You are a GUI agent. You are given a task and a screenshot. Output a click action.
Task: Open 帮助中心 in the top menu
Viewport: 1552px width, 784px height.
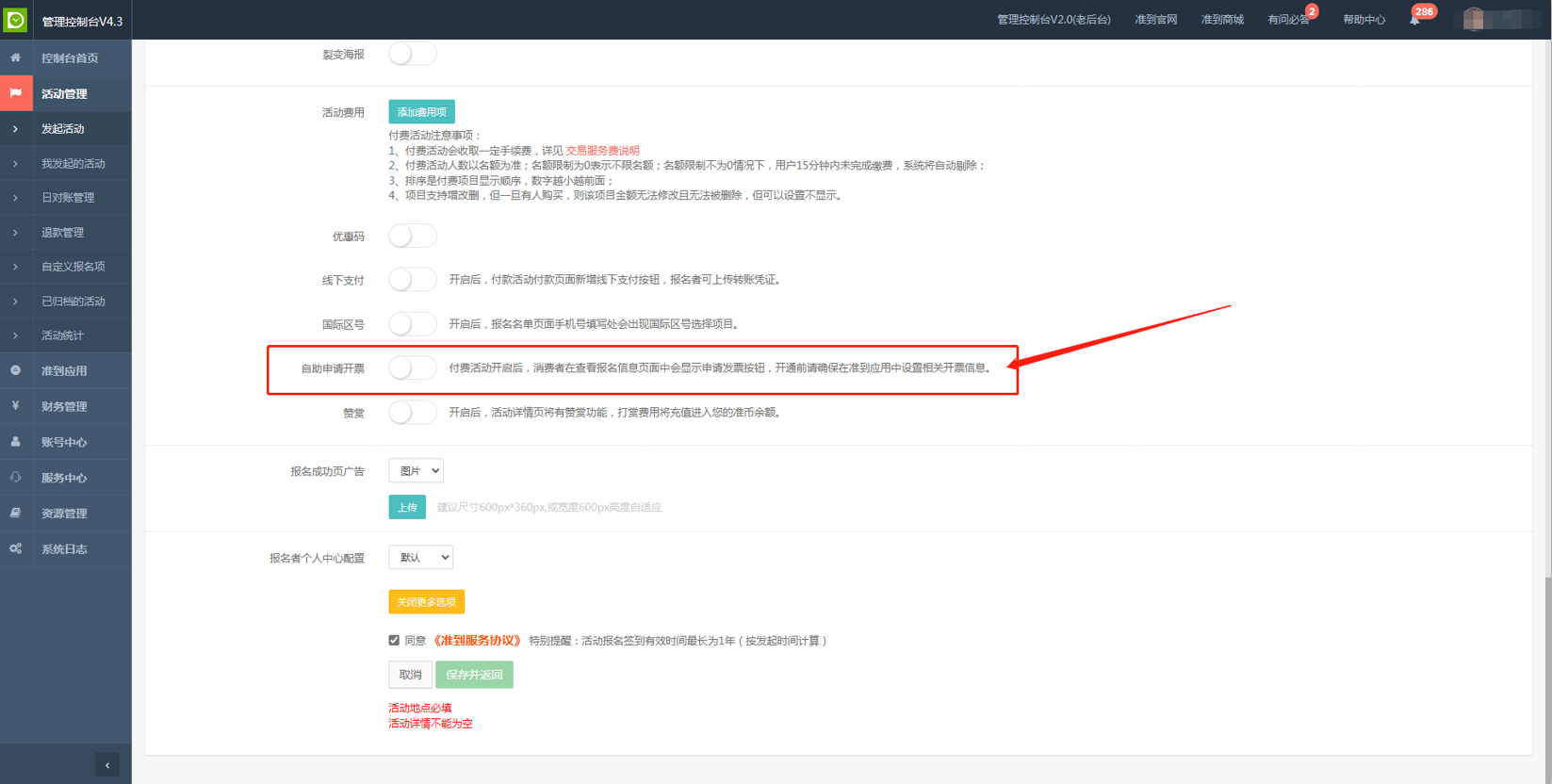1364,20
